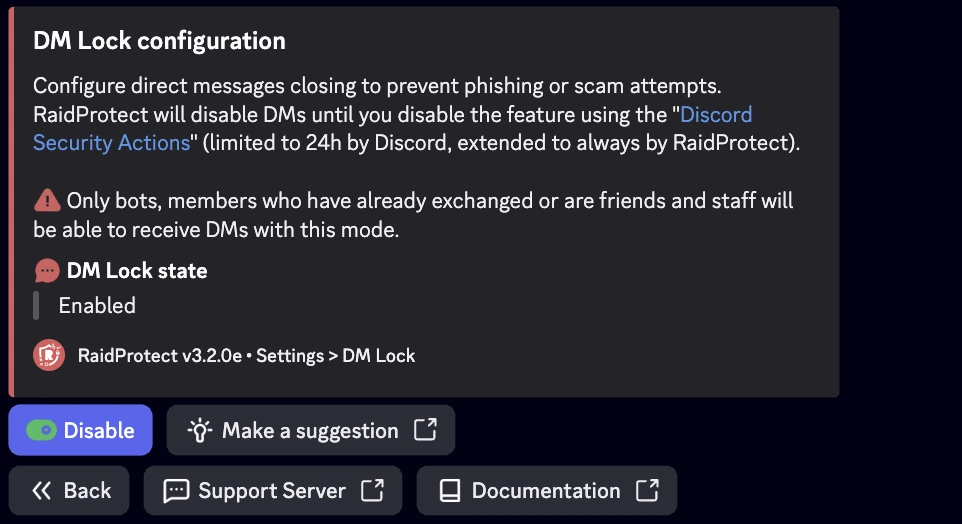
Task: Click speech bubble emoji beside DM Lock state
Action: tap(47, 271)
